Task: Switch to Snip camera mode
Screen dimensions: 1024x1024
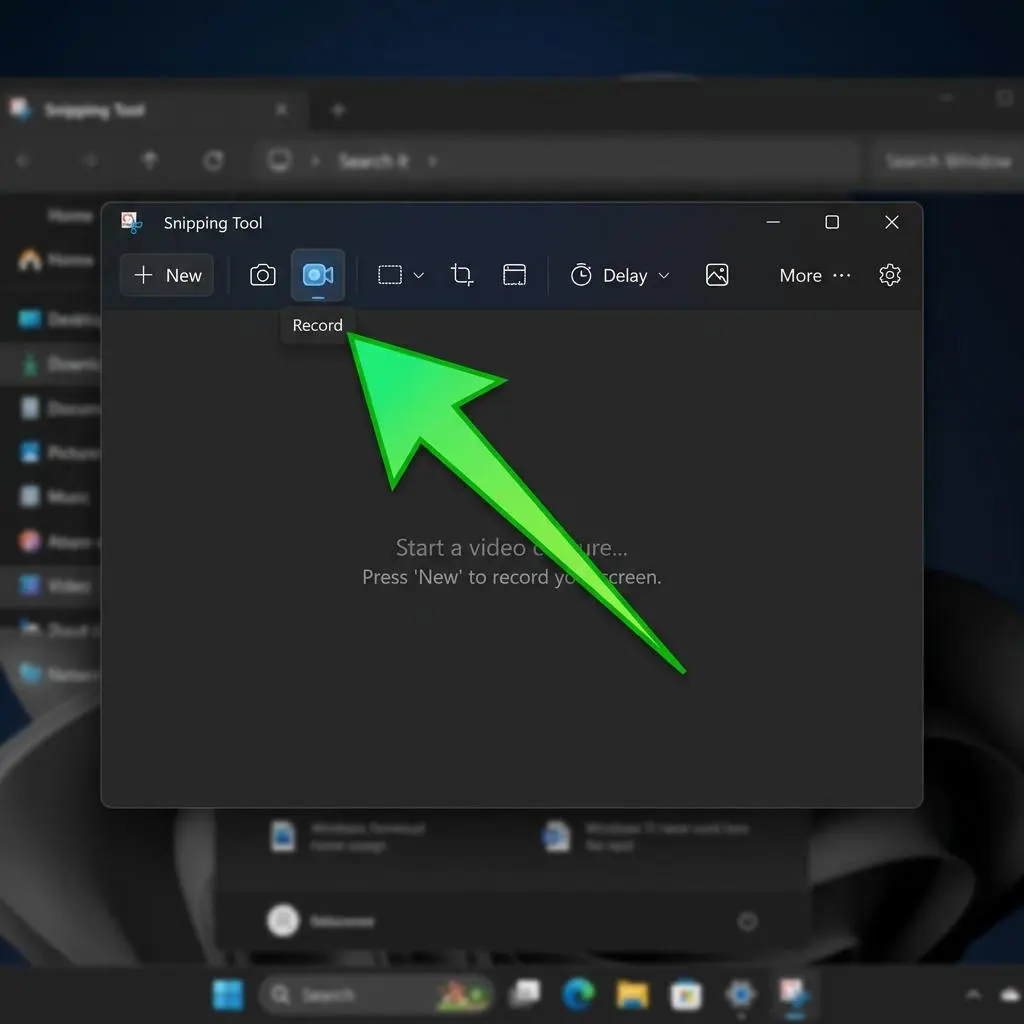Action: 263,275
